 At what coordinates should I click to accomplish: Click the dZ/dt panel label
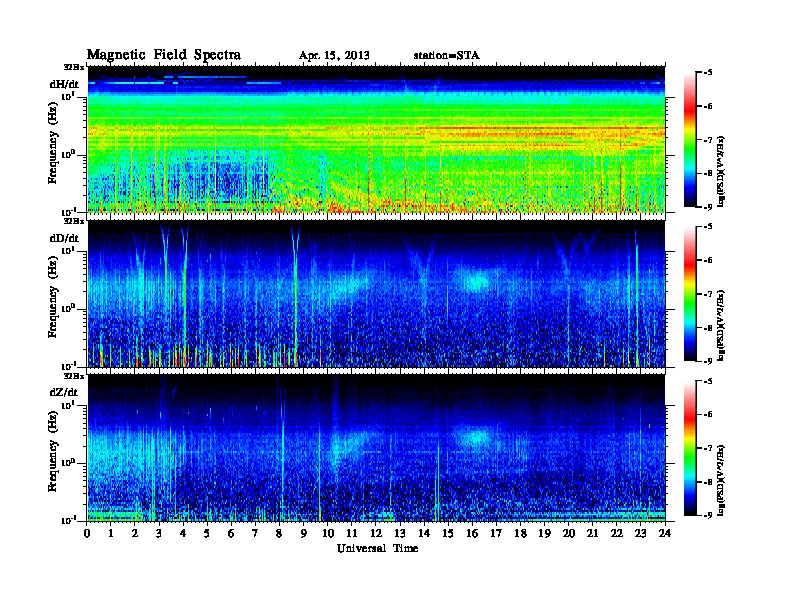pos(64,392)
